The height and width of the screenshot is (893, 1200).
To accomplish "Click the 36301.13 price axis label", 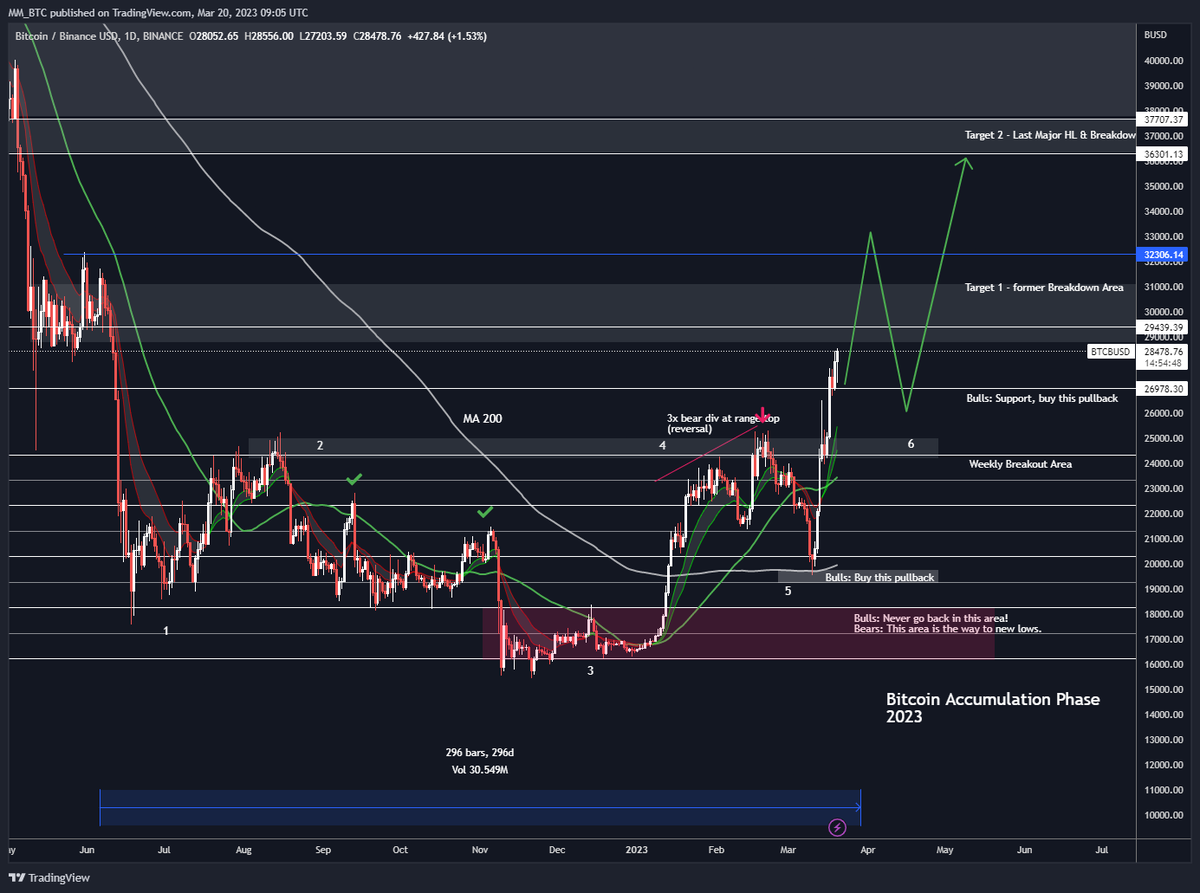I will [x=1164, y=154].
